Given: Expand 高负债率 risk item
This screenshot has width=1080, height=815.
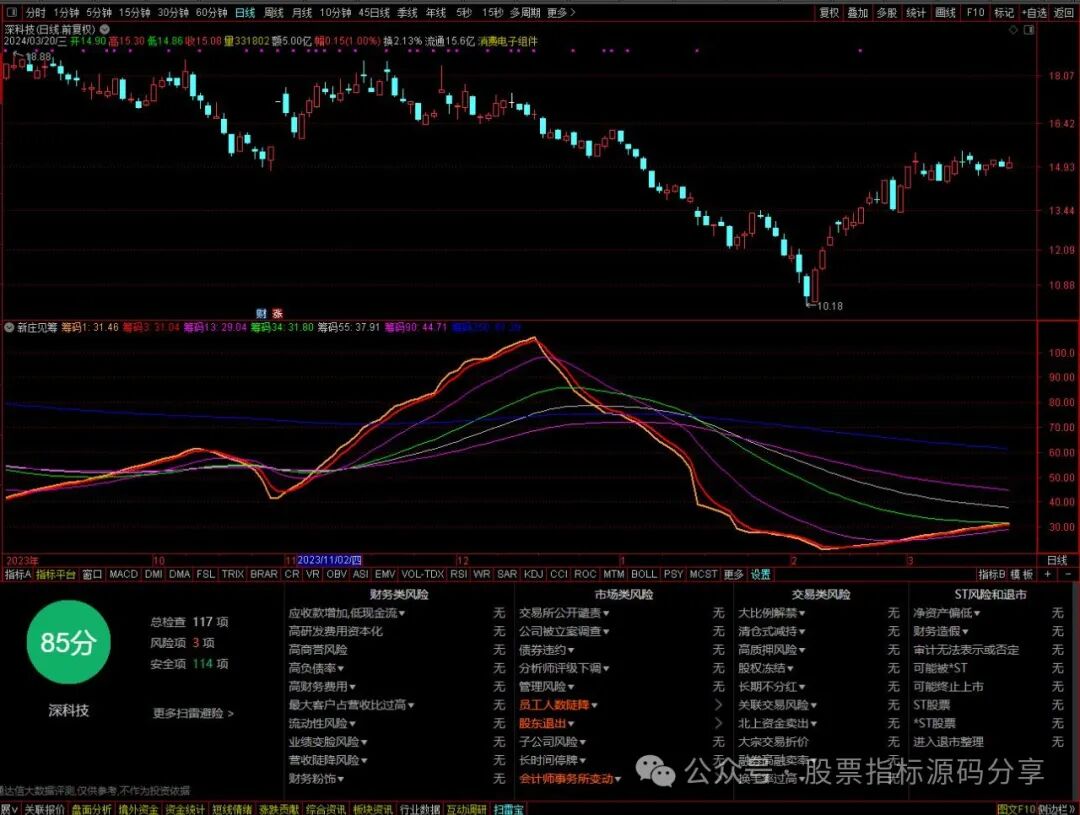Looking at the screenshot, I should (316, 668).
